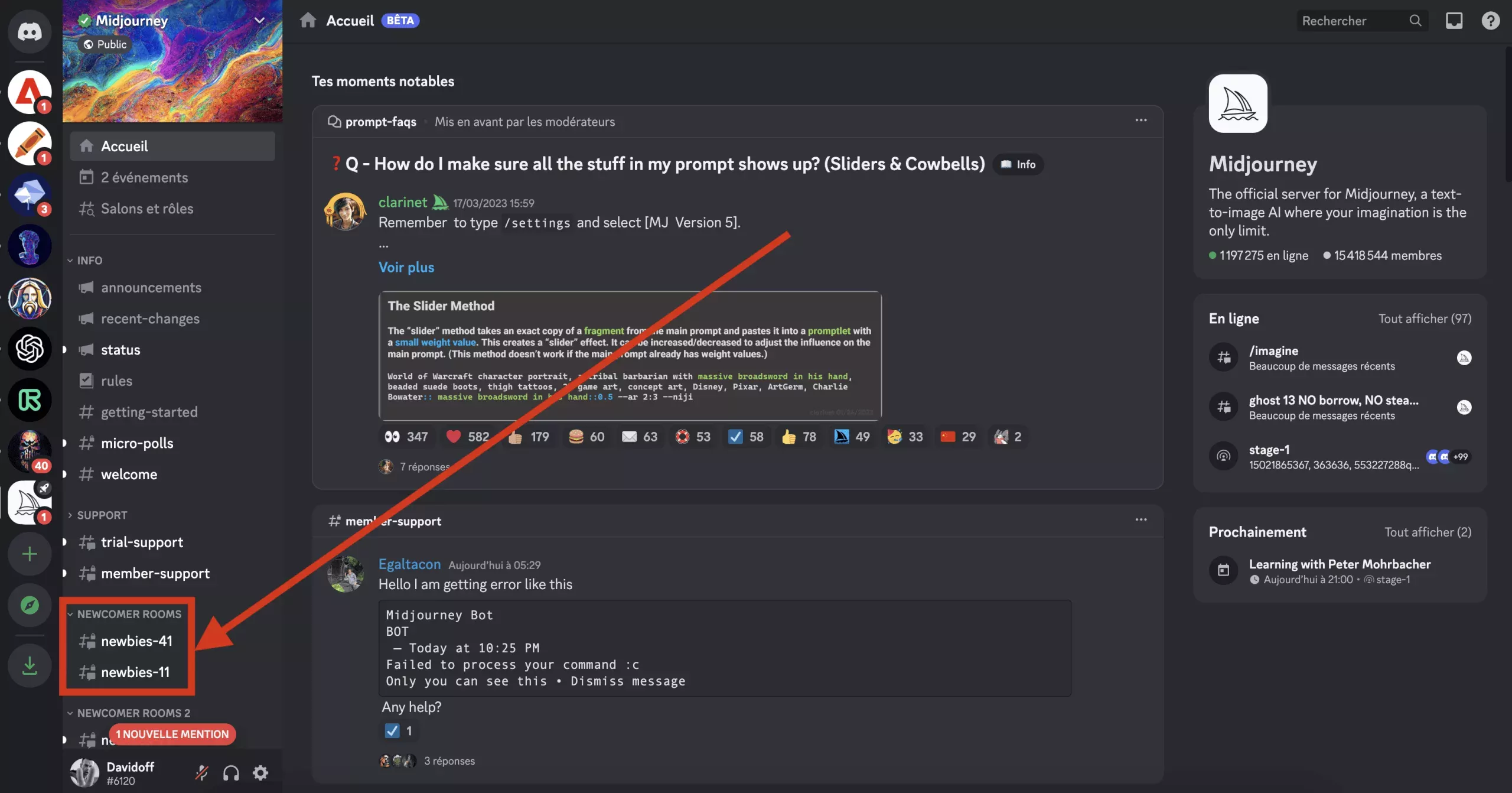Screen dimensions: 1512x793
Task: Open the Midjourney server dropdown chevron
Action: [x=259, y=20]
